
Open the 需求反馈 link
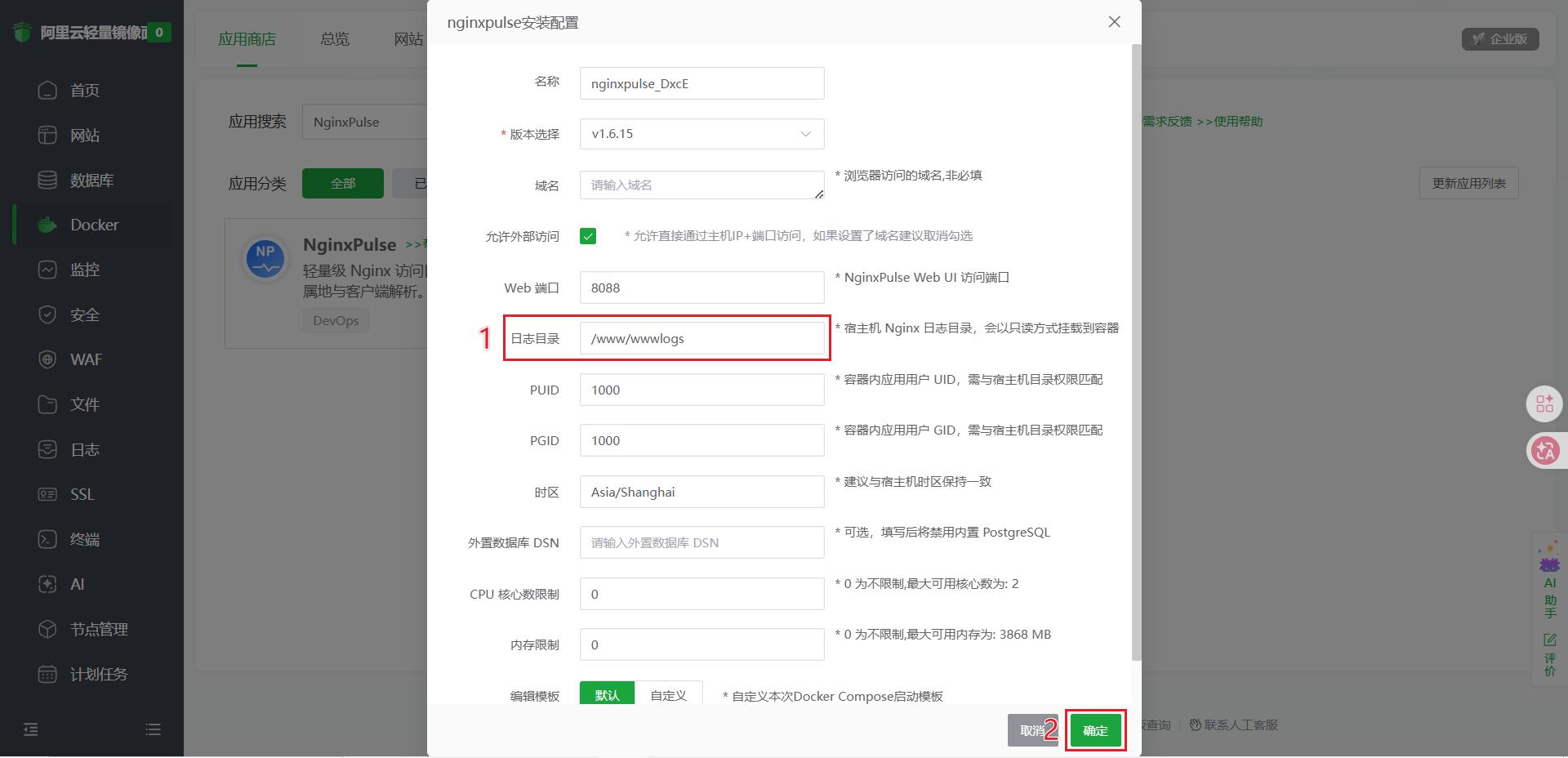point(1167,121)
